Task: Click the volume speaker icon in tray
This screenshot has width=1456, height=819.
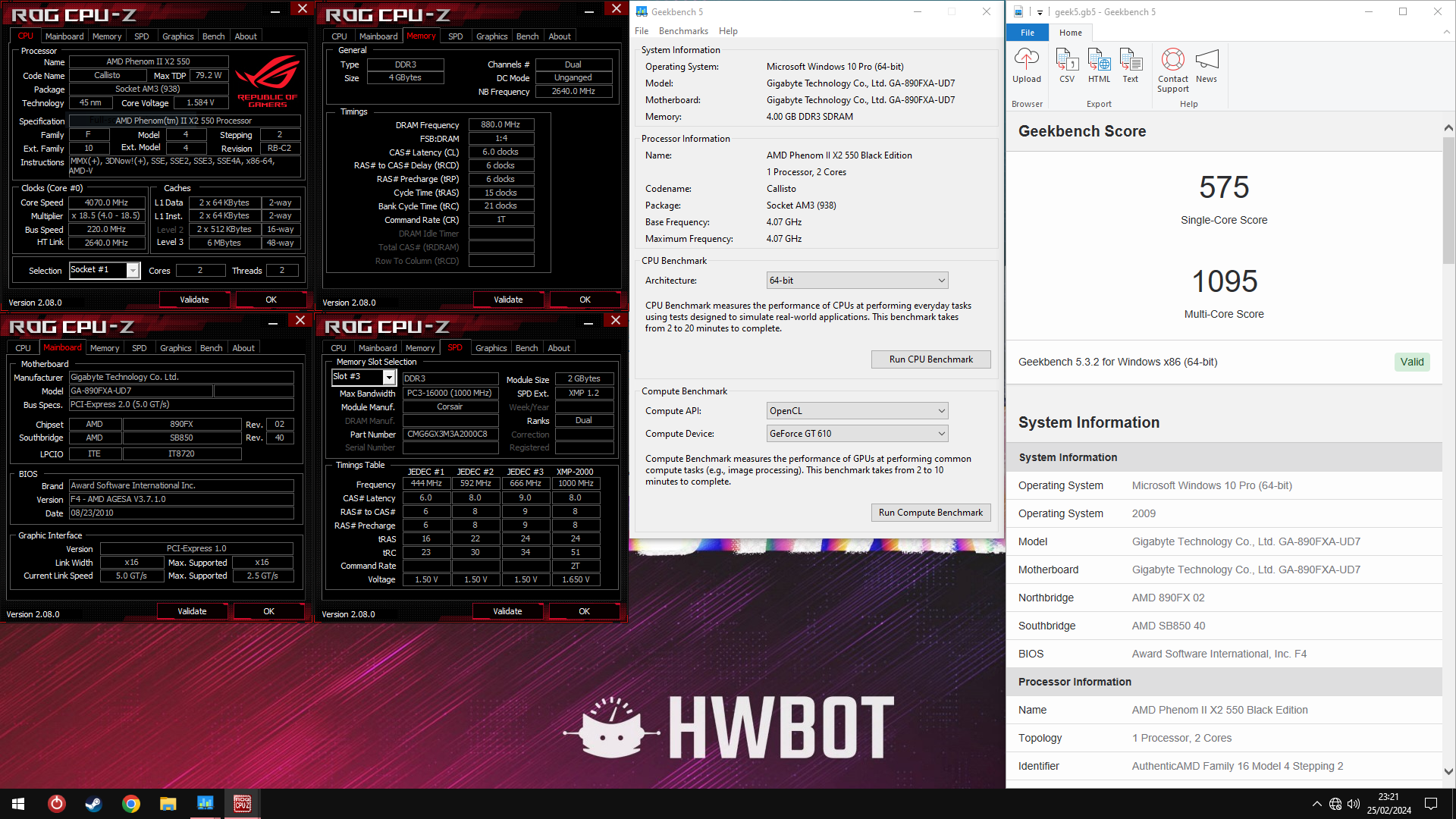Action: point(1354,804)
